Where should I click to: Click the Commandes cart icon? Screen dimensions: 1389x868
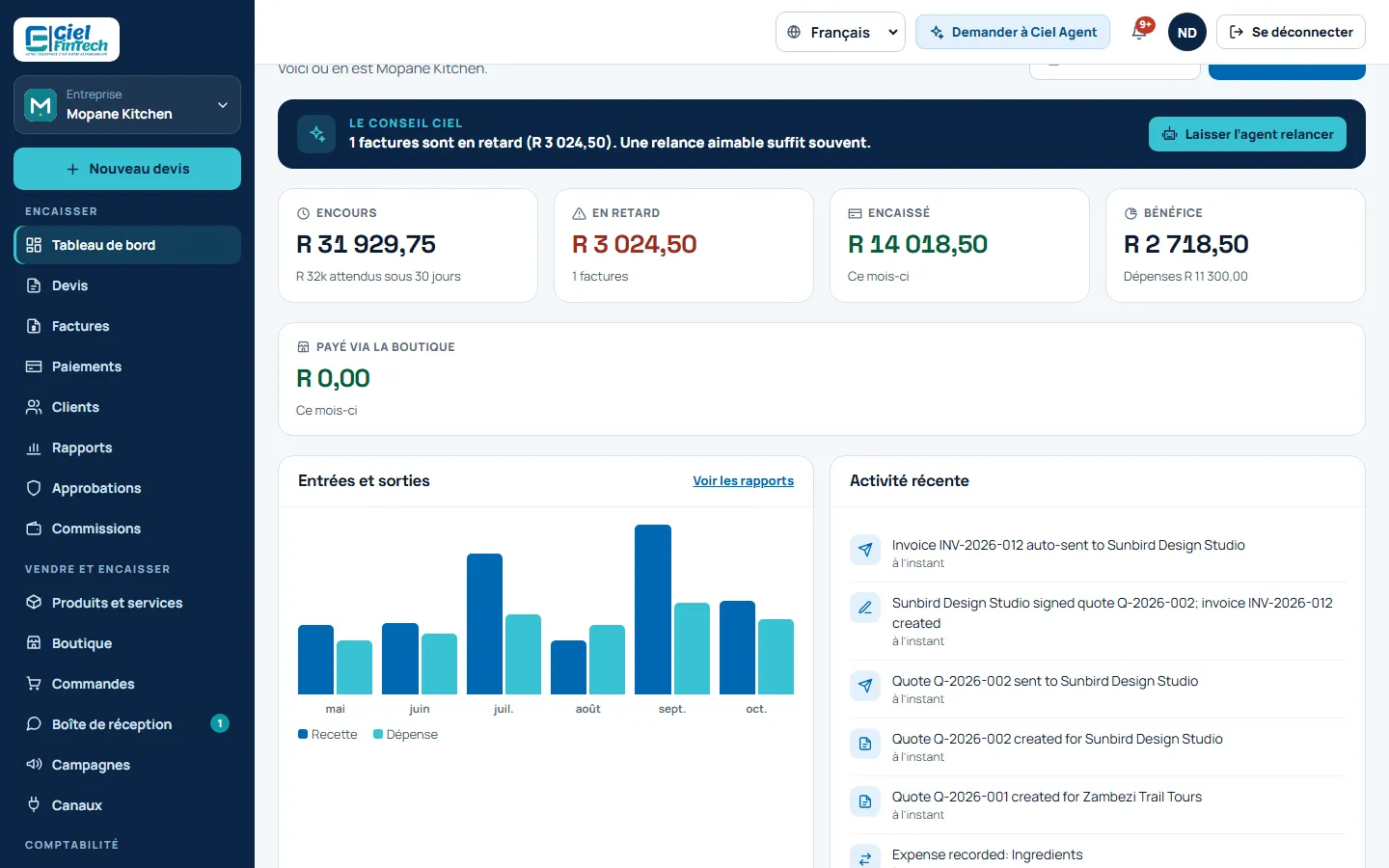[34, 684]
